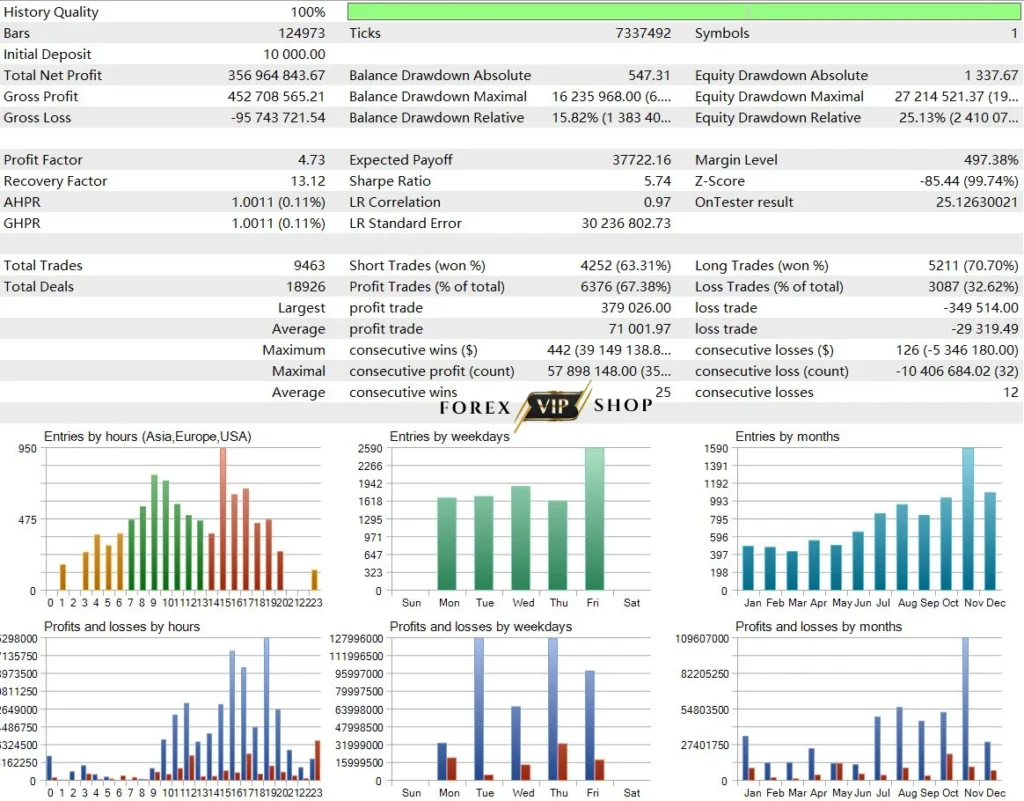Click Total Deals value 18926
The image size is (1024, 801).
(x=306, y=287)
